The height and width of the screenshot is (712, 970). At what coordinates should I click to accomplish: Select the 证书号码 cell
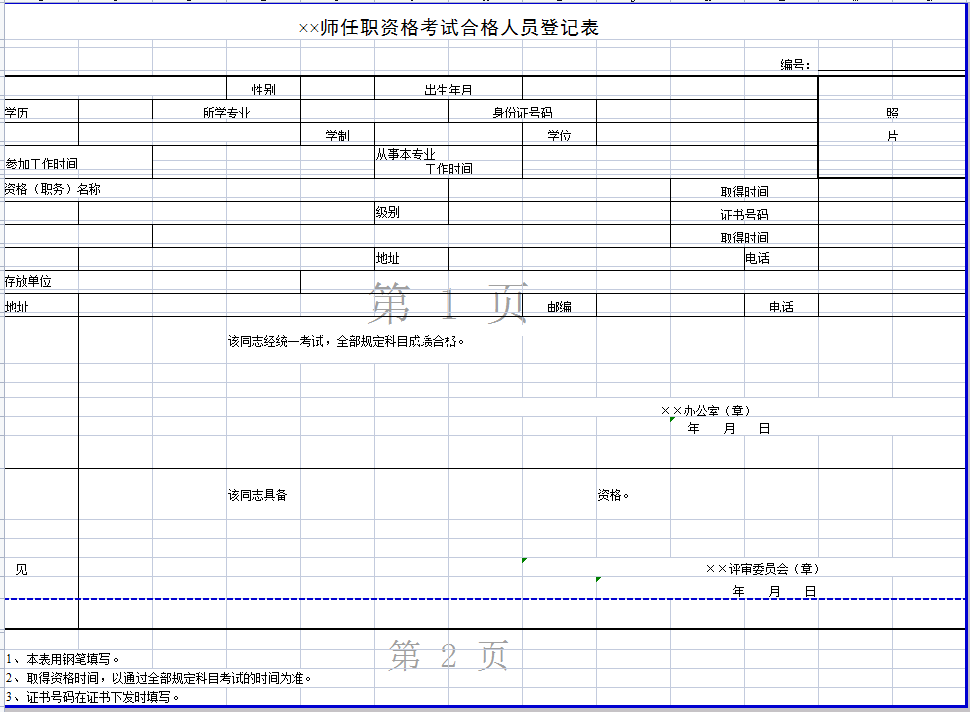[x=744, y=214]
